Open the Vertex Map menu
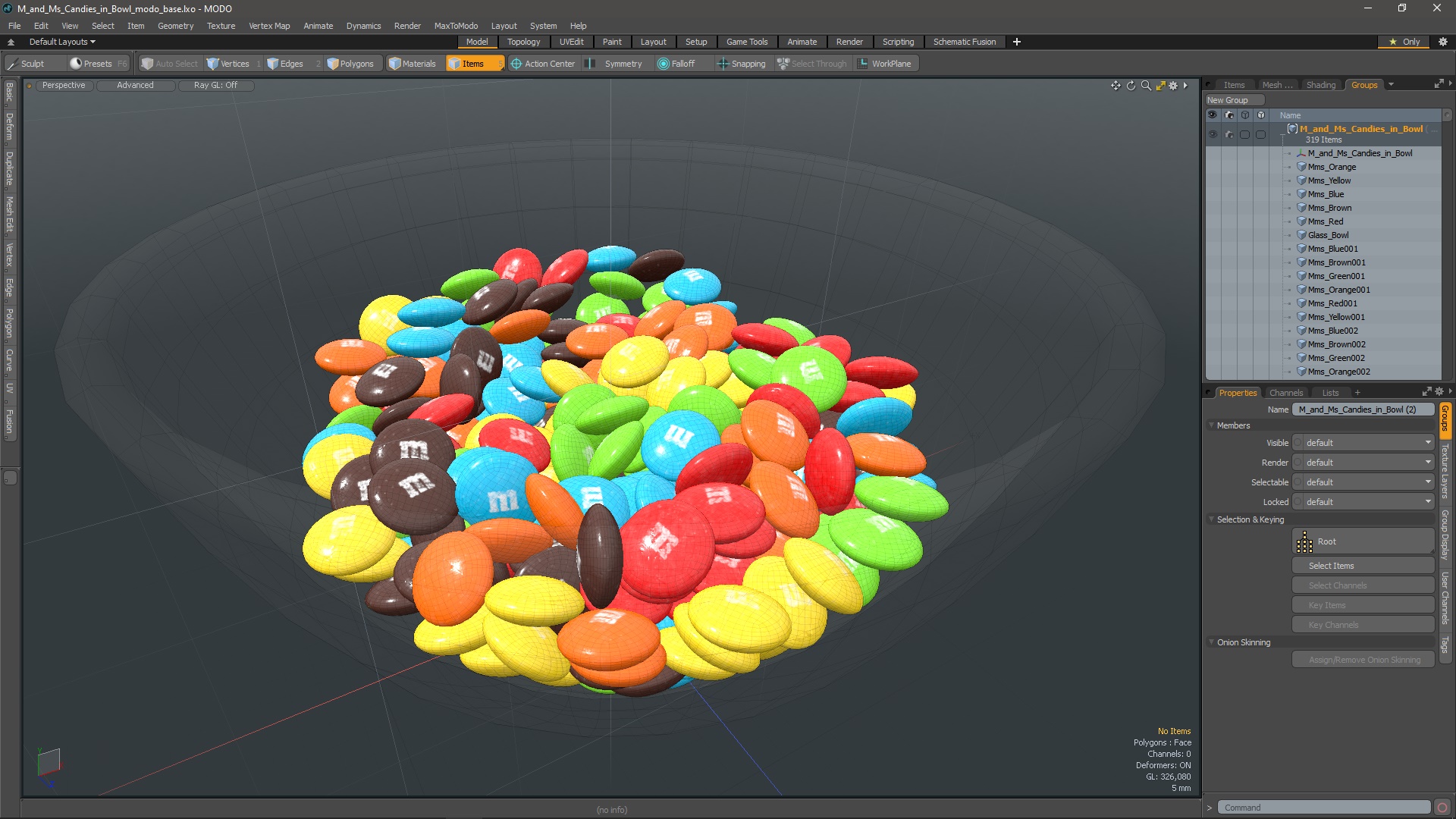 (269, 26)
